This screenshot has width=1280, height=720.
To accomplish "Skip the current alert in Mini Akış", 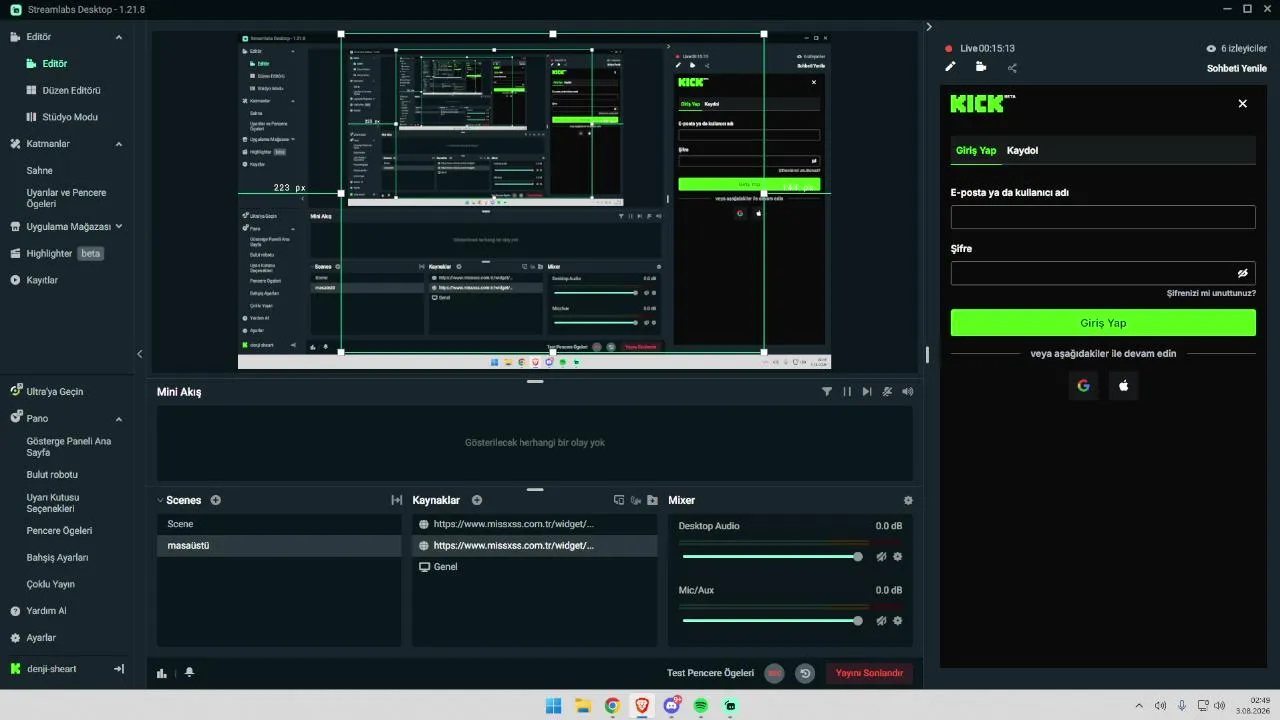I will coord(867,392).
